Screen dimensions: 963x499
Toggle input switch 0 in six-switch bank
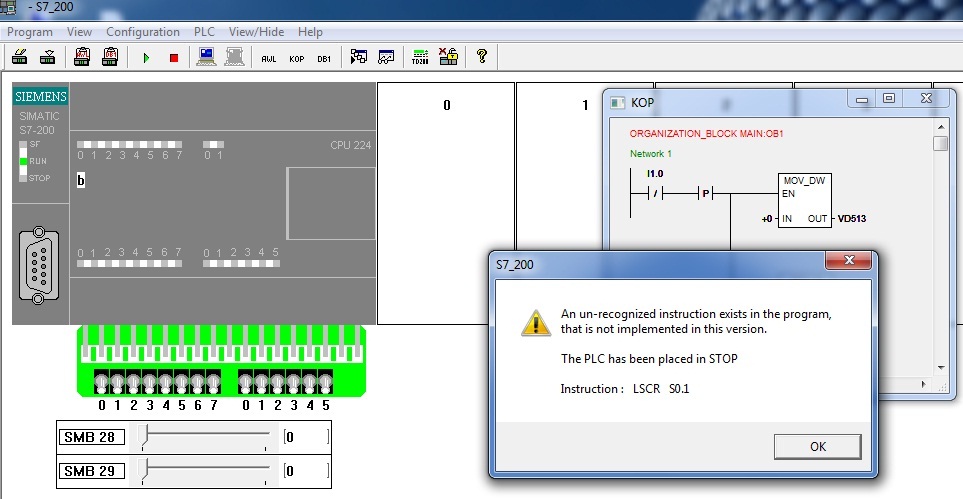pyautogui.click(x=245, y=383)
